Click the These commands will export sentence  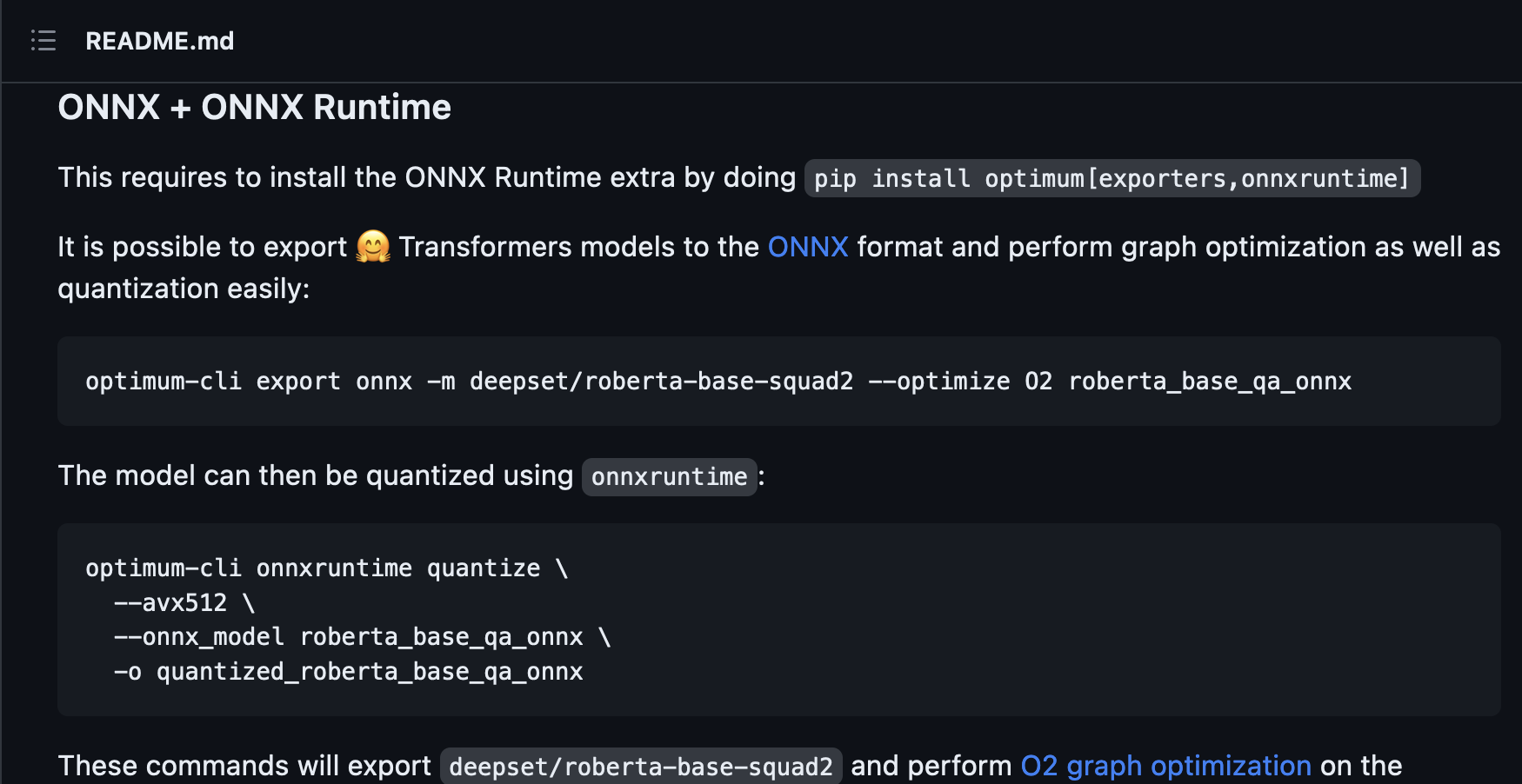[x=244, y=766]
